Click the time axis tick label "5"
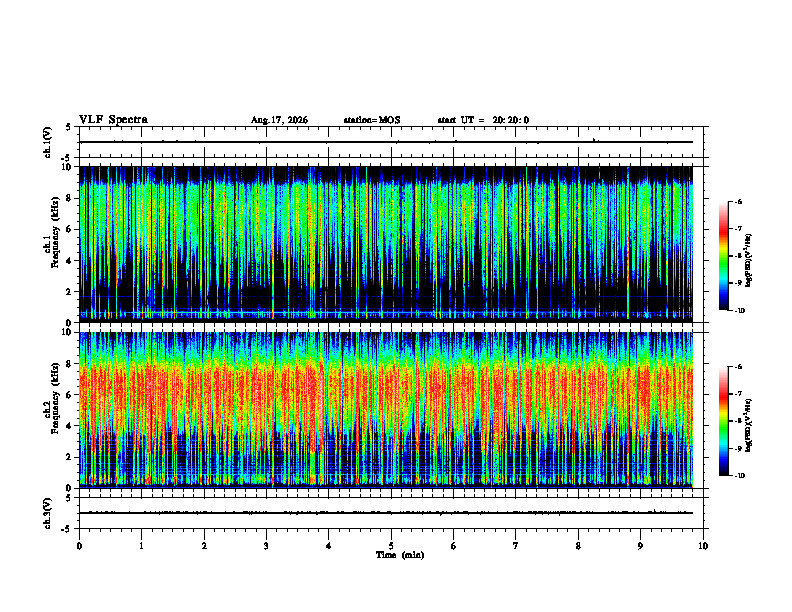Viewport: 792px width, 612px height. 391,546
